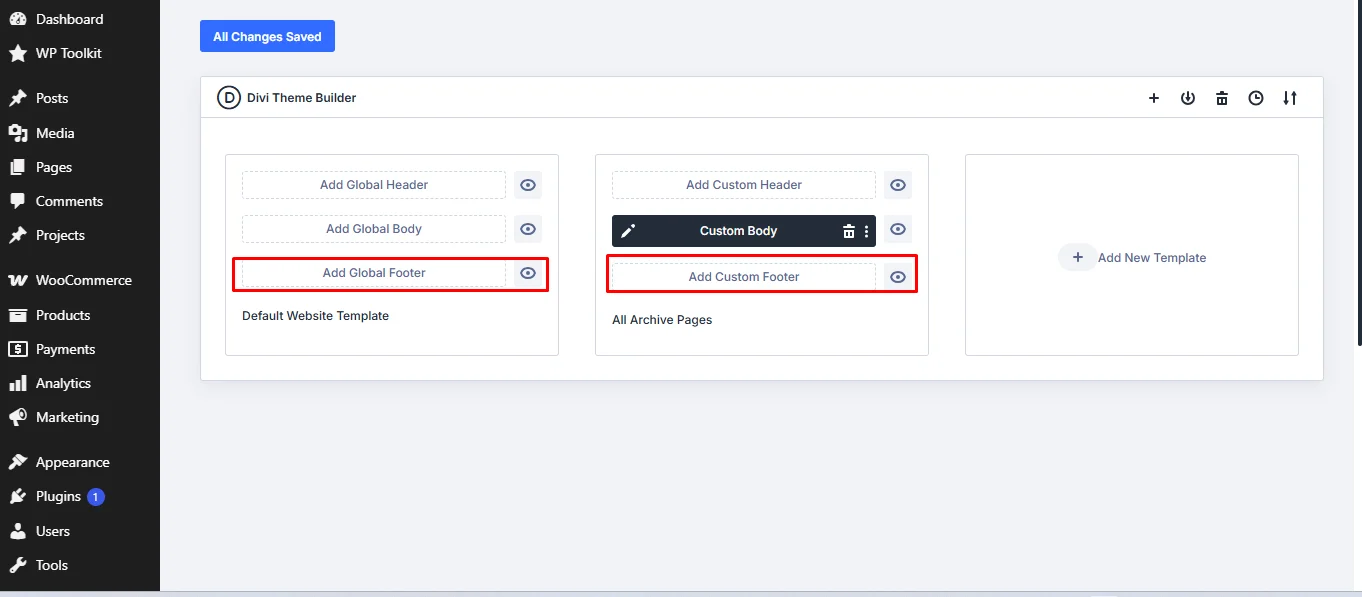Click Add Custom Header
Screen dimensions: 1362x597
click(x=744, y=185)
